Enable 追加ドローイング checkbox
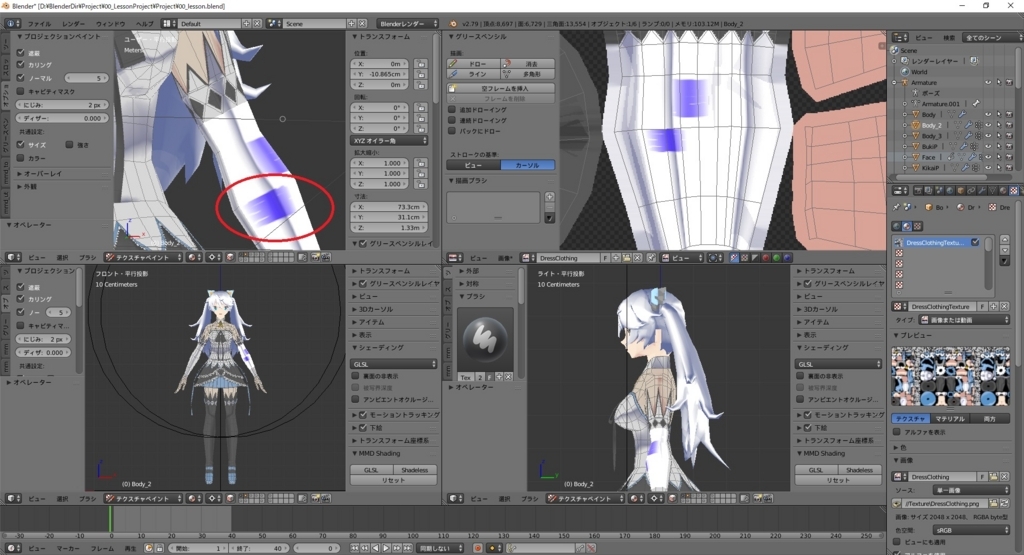This screenshot has height=555, width=1024. click(x=452, y=110)
